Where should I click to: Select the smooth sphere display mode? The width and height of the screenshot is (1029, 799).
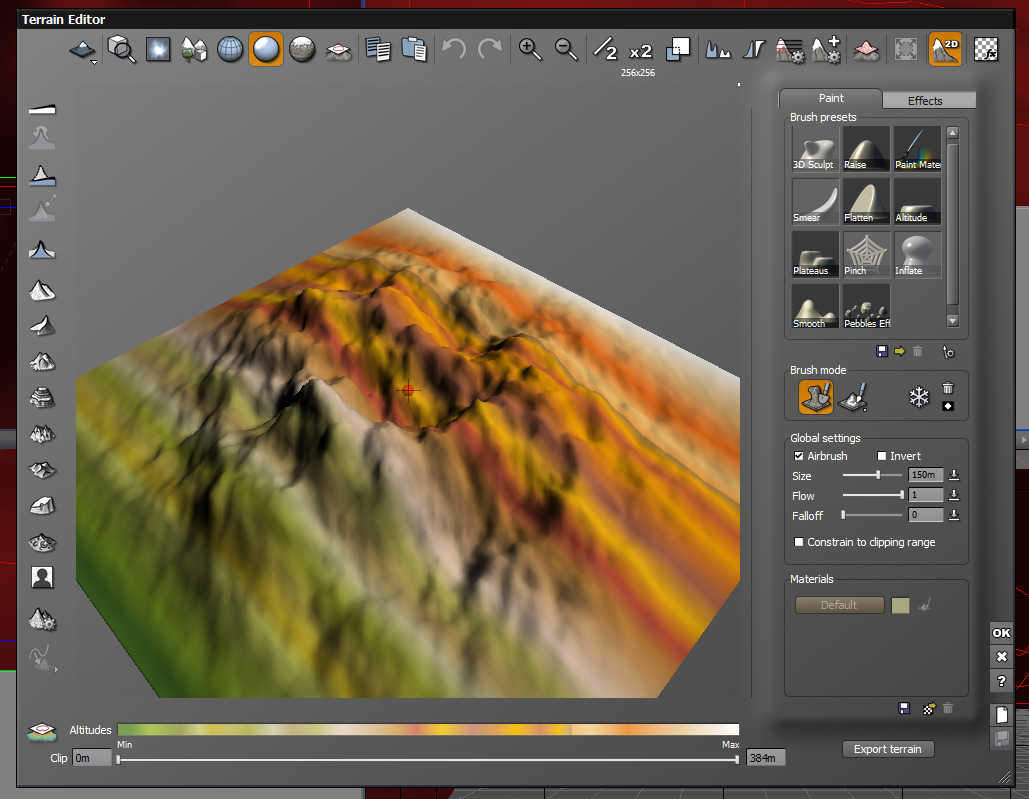(x=266, y=49)
